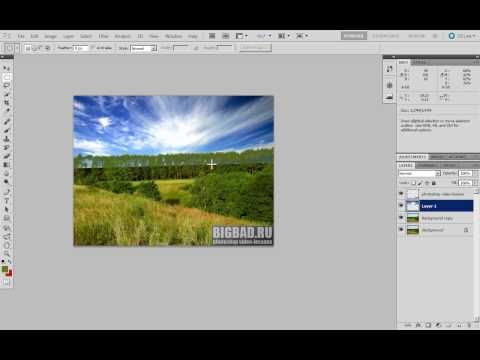
Task: Select the Horizontal Type tool
Action: (x=6, y=201)
